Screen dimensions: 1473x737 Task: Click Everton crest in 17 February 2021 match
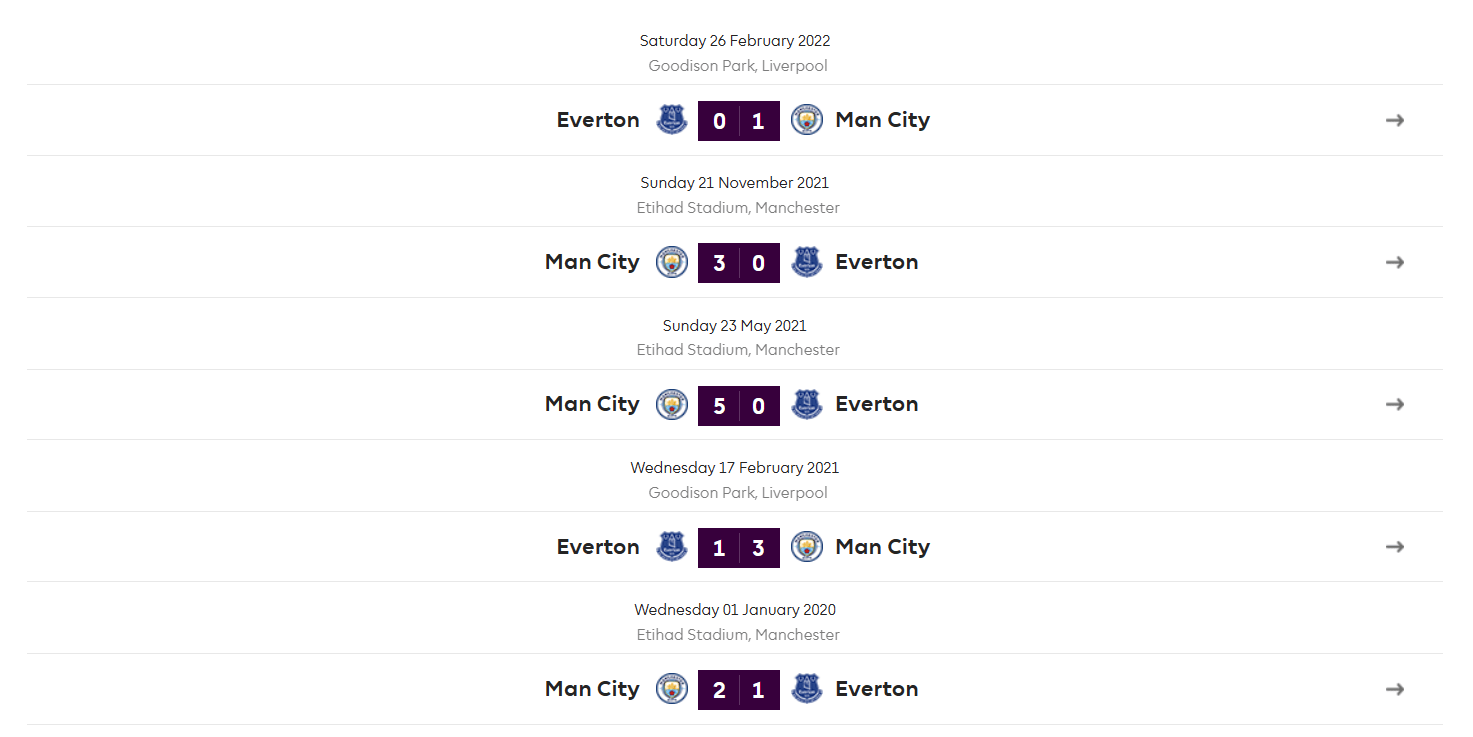[672, 547]
